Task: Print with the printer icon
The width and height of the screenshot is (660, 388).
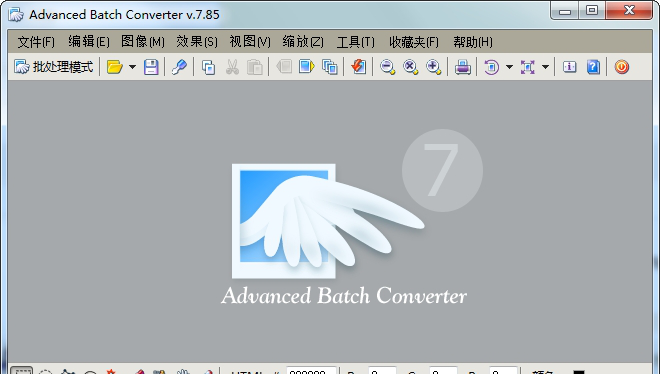Action: tap(463, 67)
